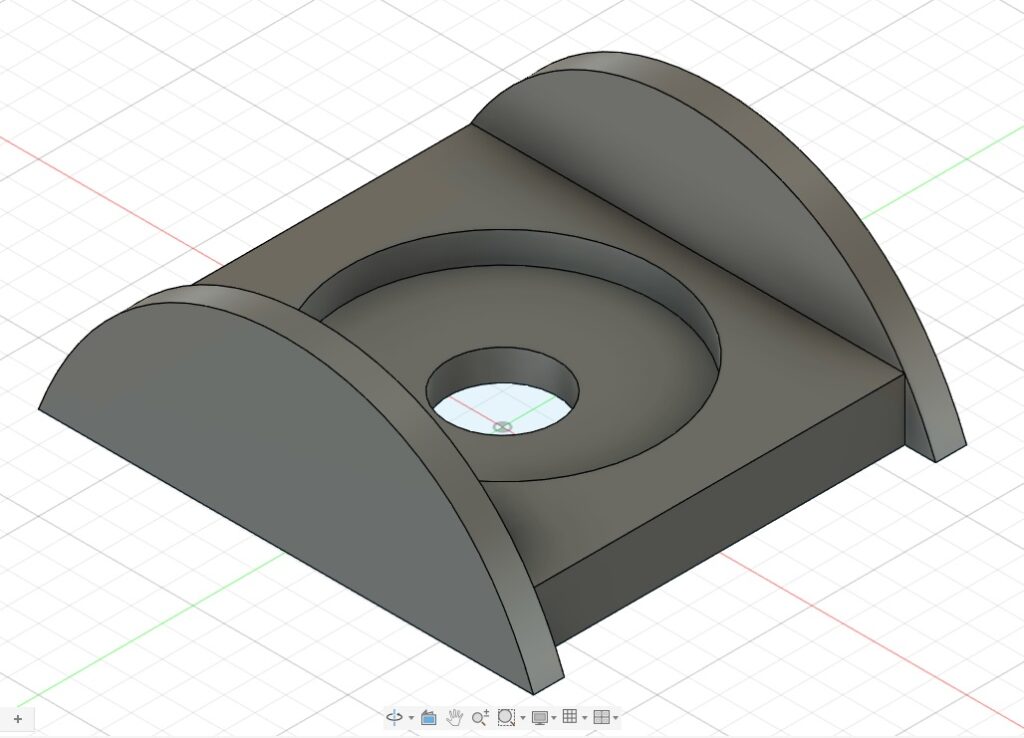
Task: Expand the Viewports dropdown arrow
Action: tap(616, 718)
